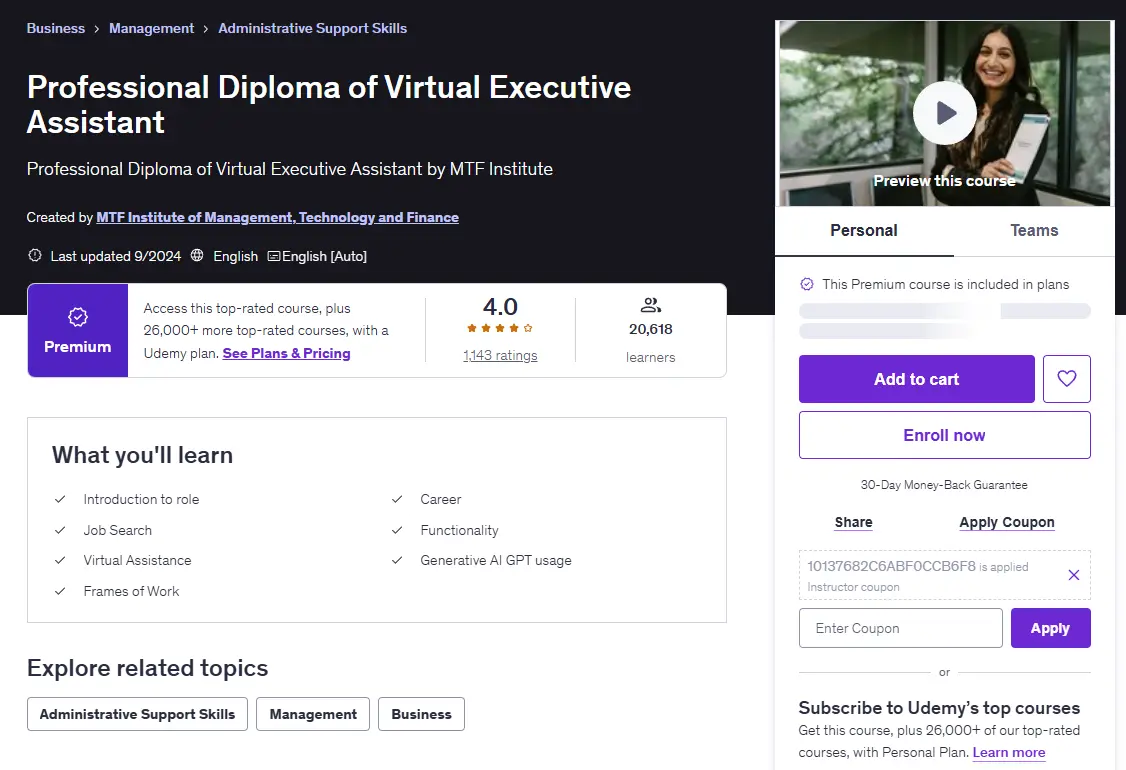Click the closed captions icon
Screen dimensions: 1126x770
tap(274, 256)
